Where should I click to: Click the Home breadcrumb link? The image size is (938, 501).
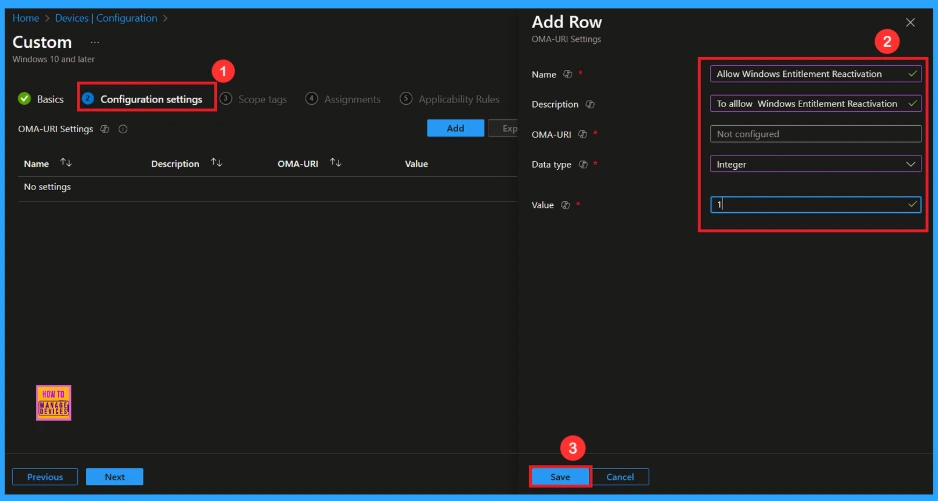point(26,18)
